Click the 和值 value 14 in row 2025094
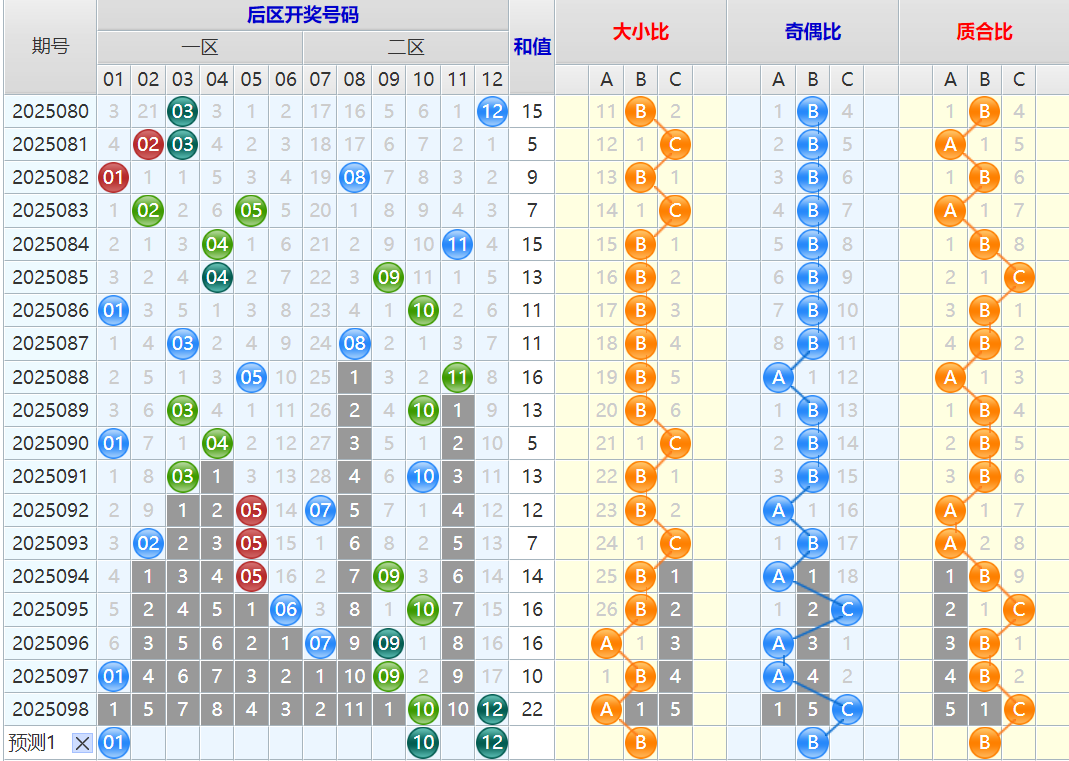Image resolution: width=1069 pixels, height=761 pixels. 532,576
